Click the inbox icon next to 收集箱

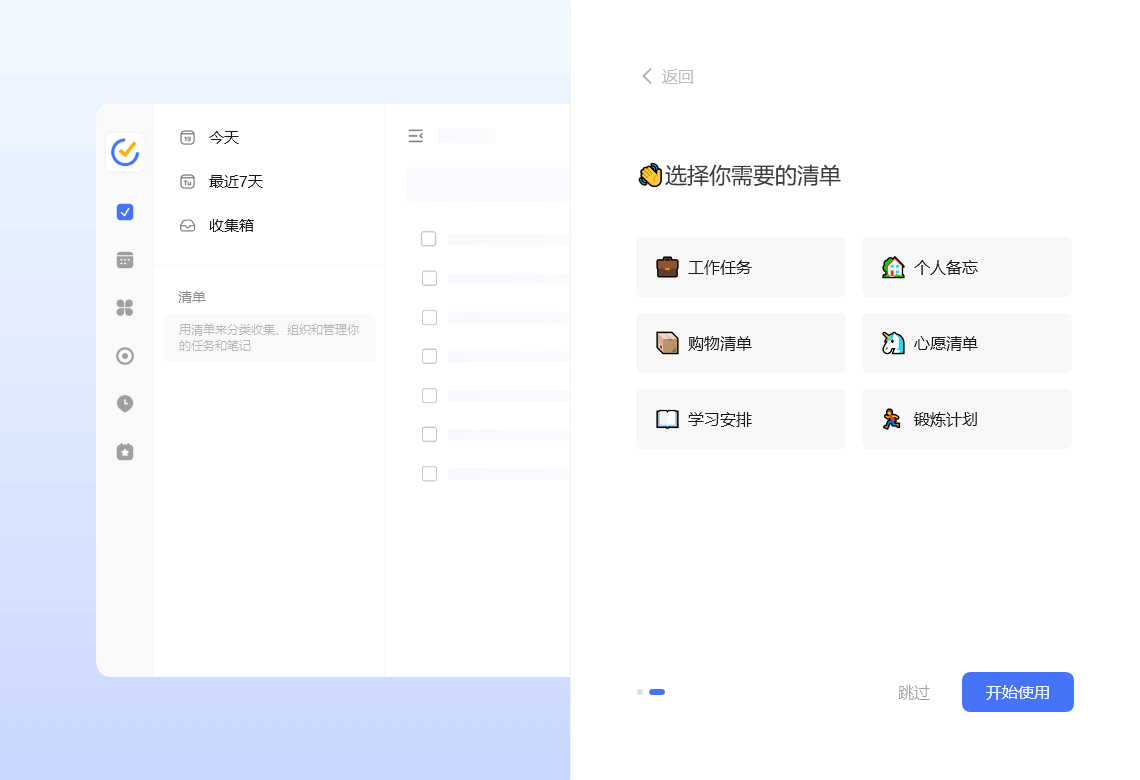click(188, 225)
